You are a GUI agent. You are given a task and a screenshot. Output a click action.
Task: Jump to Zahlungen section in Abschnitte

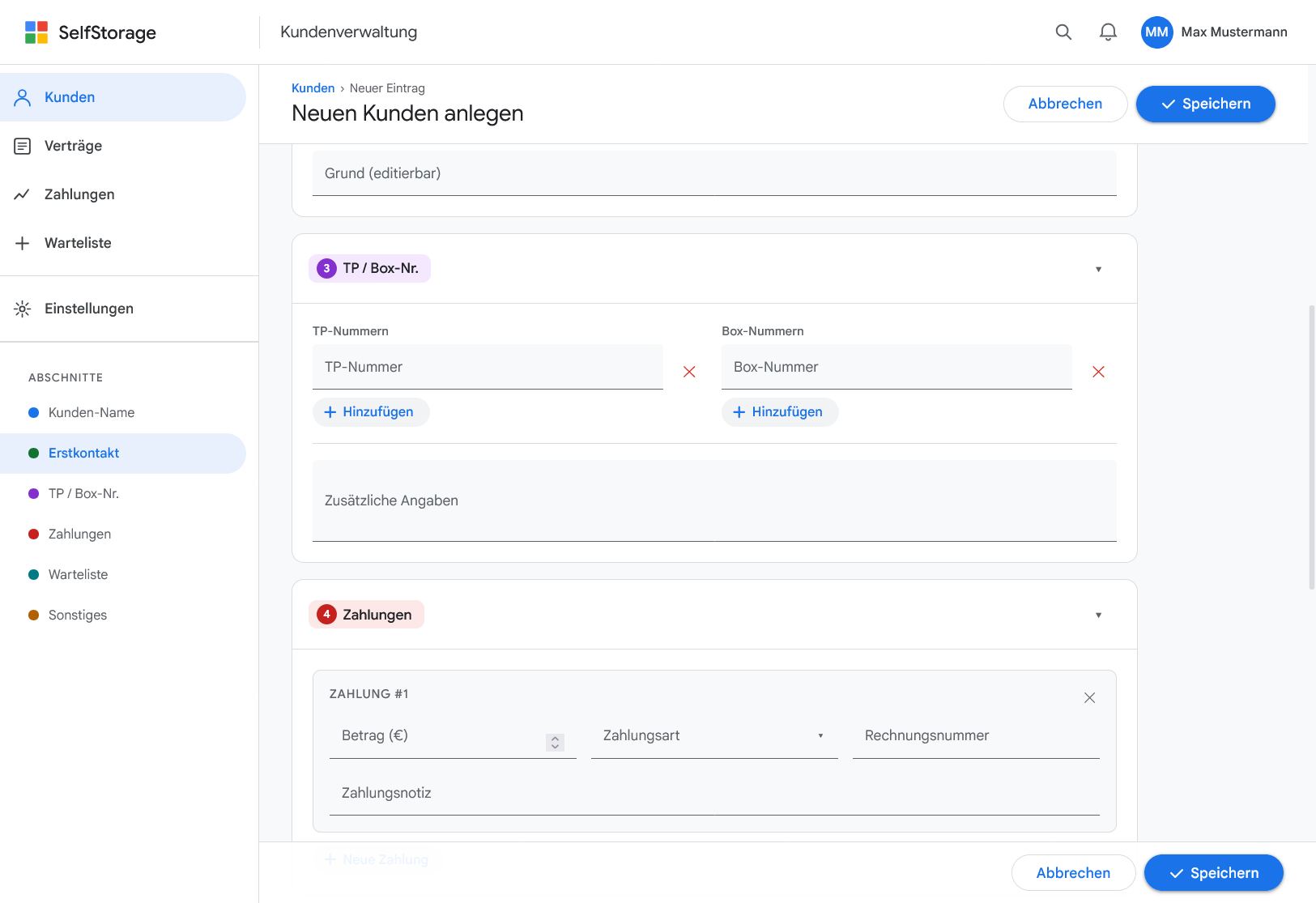coord(123,535)
